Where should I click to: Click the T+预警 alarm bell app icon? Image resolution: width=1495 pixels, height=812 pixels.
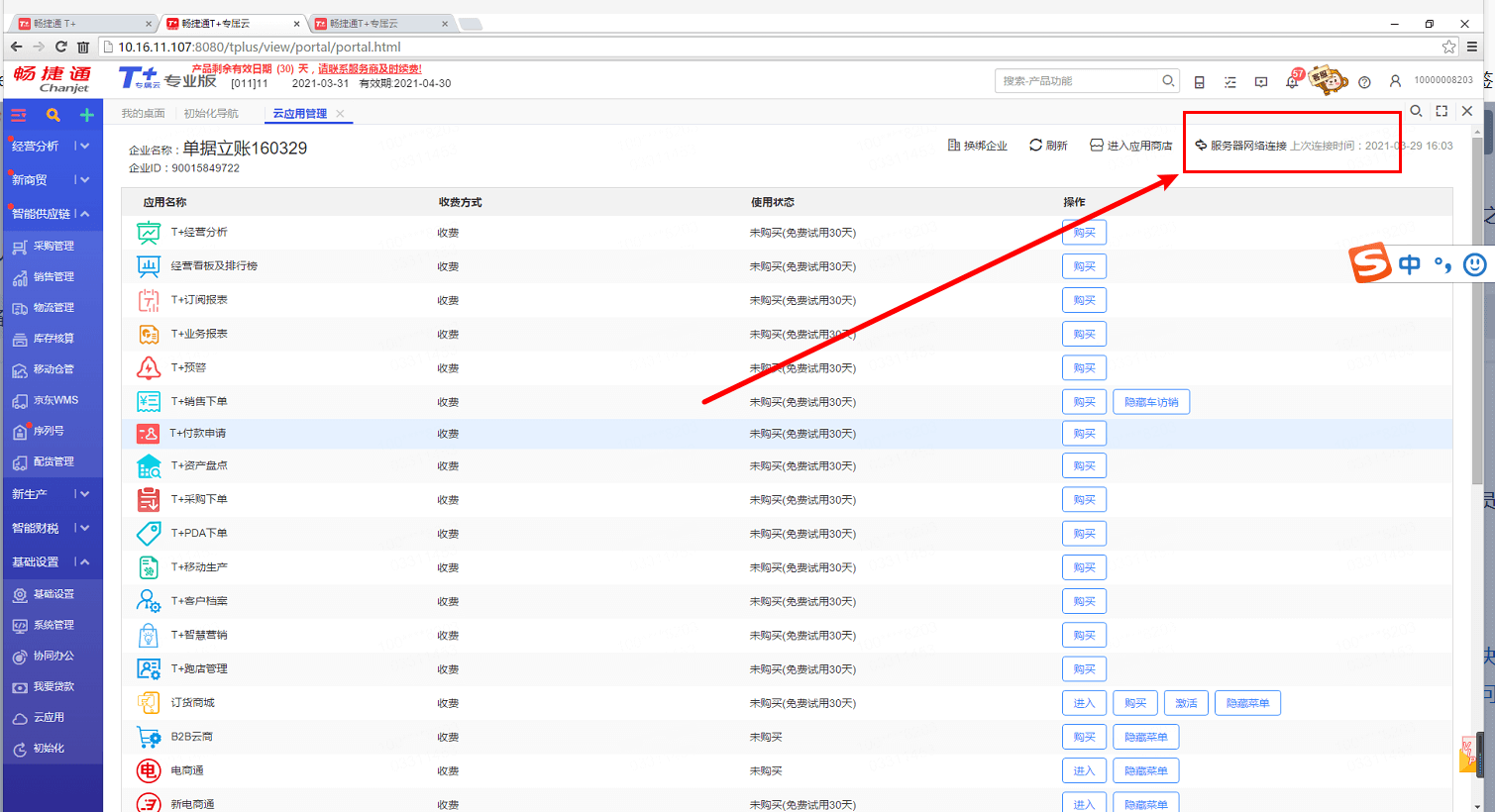coord(149,368)
